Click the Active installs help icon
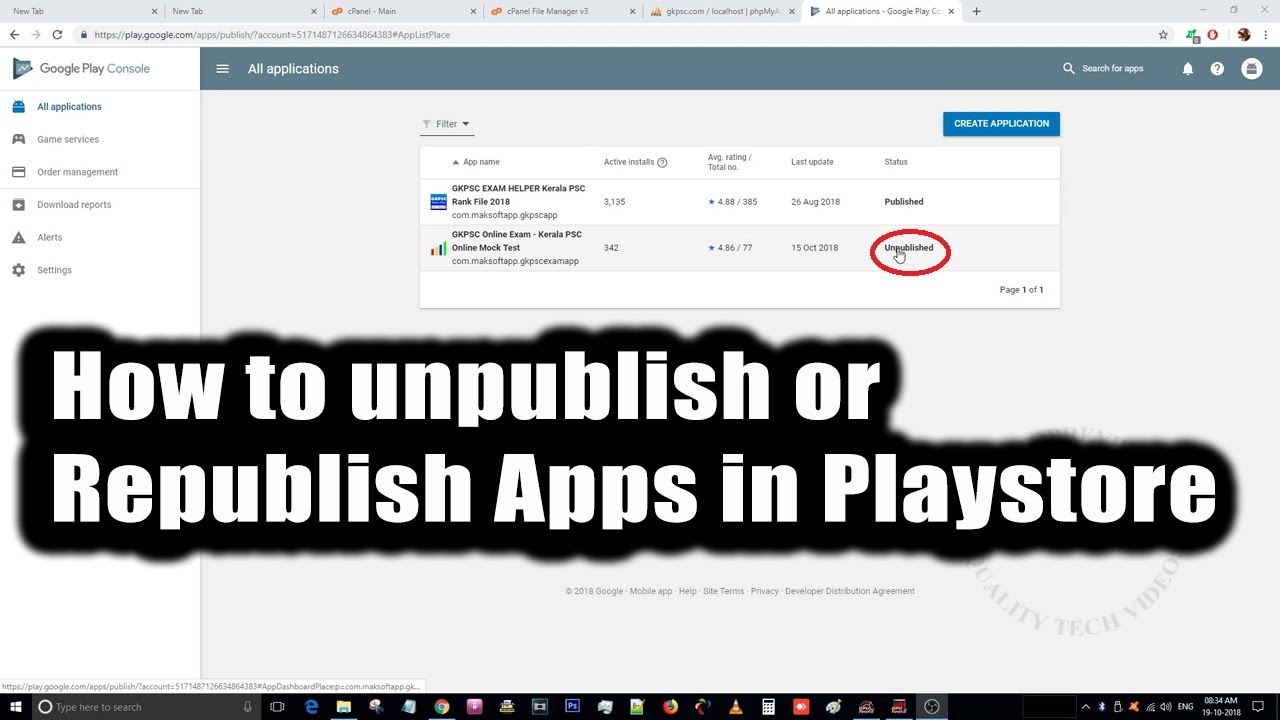 click(x=662, y=162)
